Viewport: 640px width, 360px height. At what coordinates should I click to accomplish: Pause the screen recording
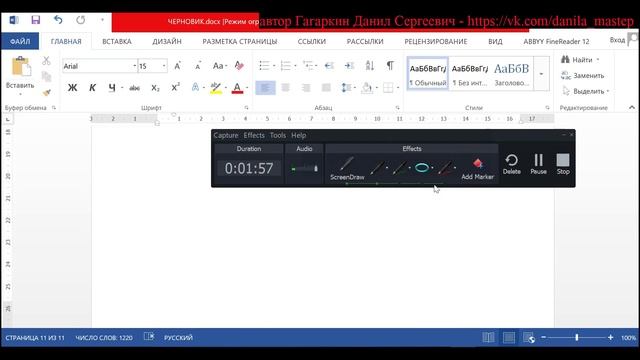[x=538, y=164]
